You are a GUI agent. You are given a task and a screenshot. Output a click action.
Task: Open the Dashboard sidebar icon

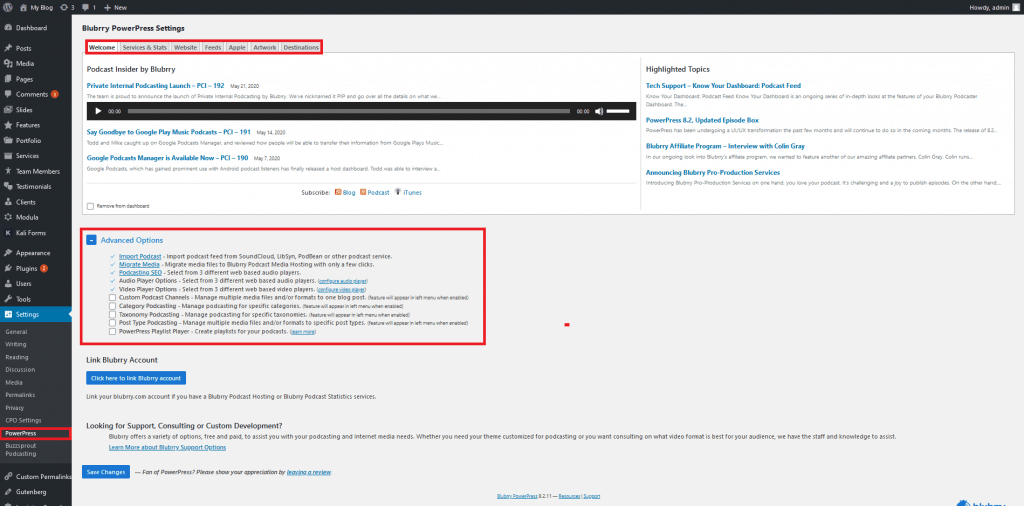click(8, 28)
